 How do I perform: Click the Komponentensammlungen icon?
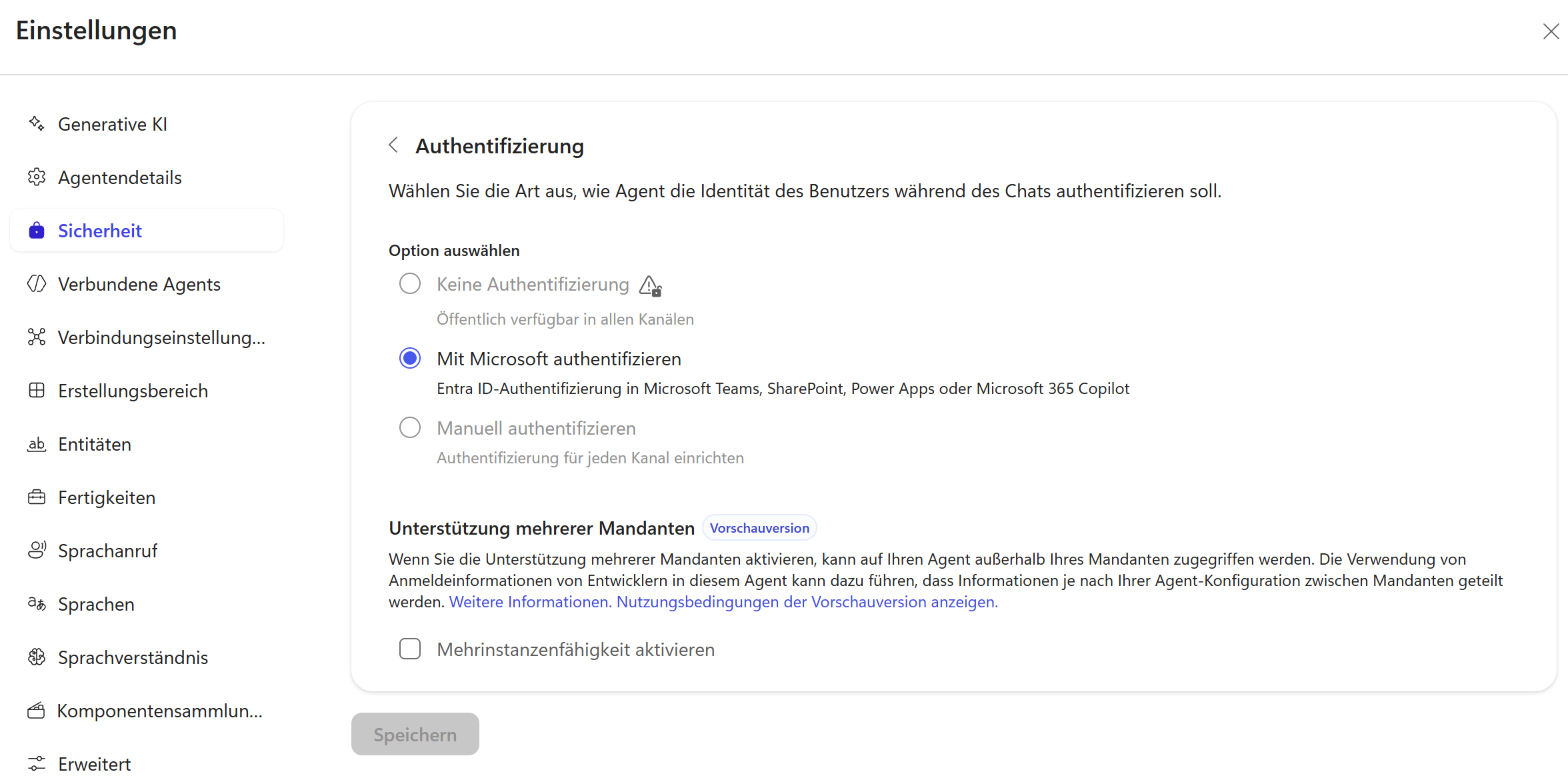[x=37, y=711]
